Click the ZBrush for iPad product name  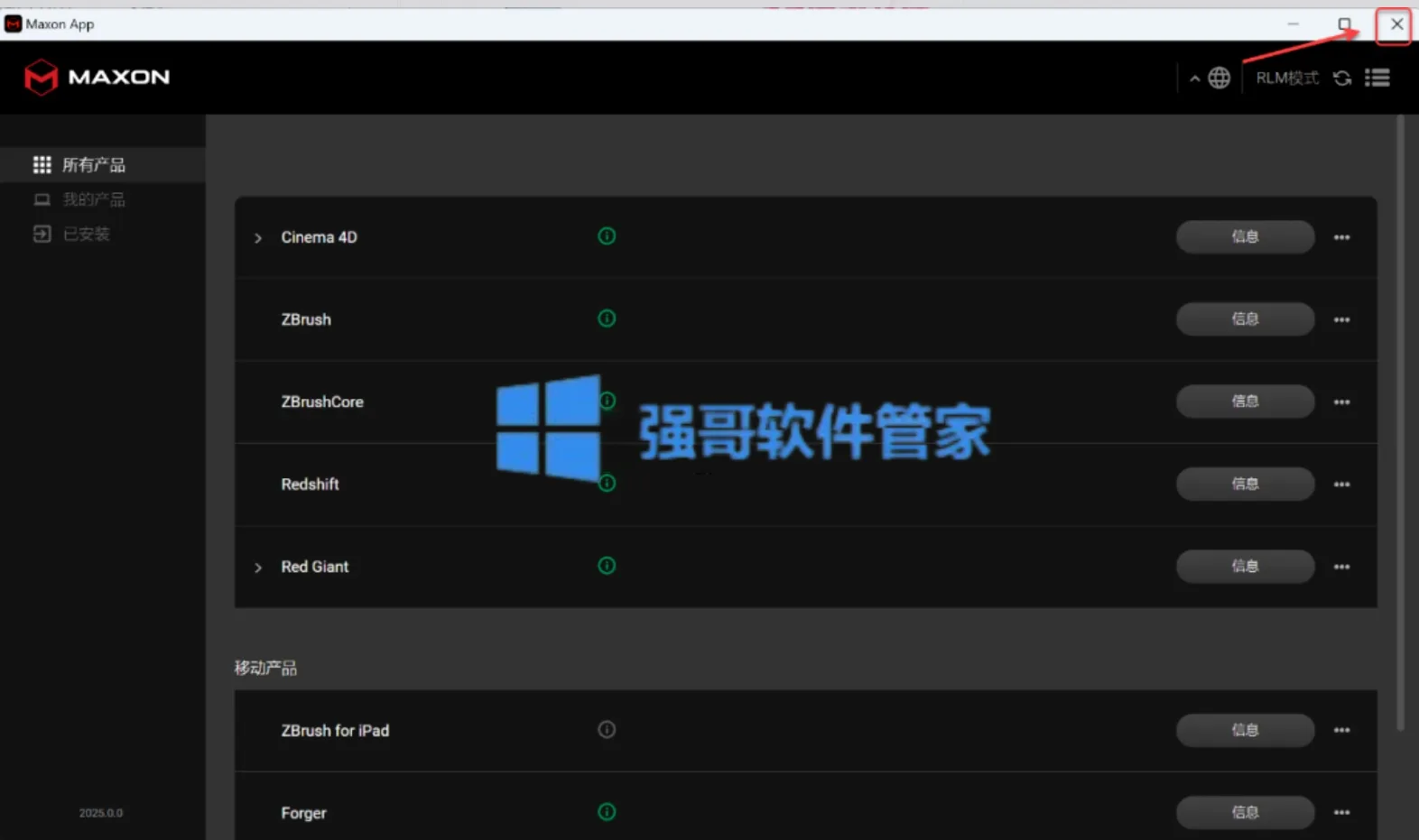pyautogui.click(x=335, y=731)
